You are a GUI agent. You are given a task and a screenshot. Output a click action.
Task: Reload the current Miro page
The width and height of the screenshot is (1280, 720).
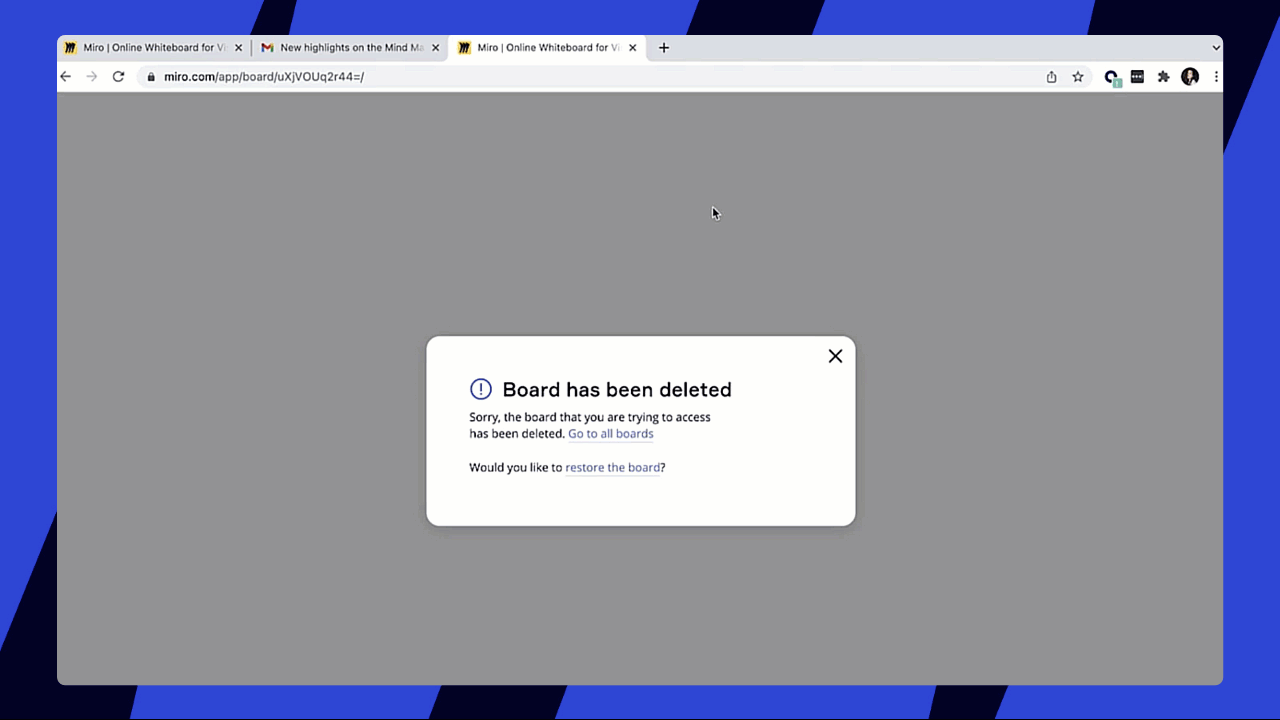[x=118, y=77]
